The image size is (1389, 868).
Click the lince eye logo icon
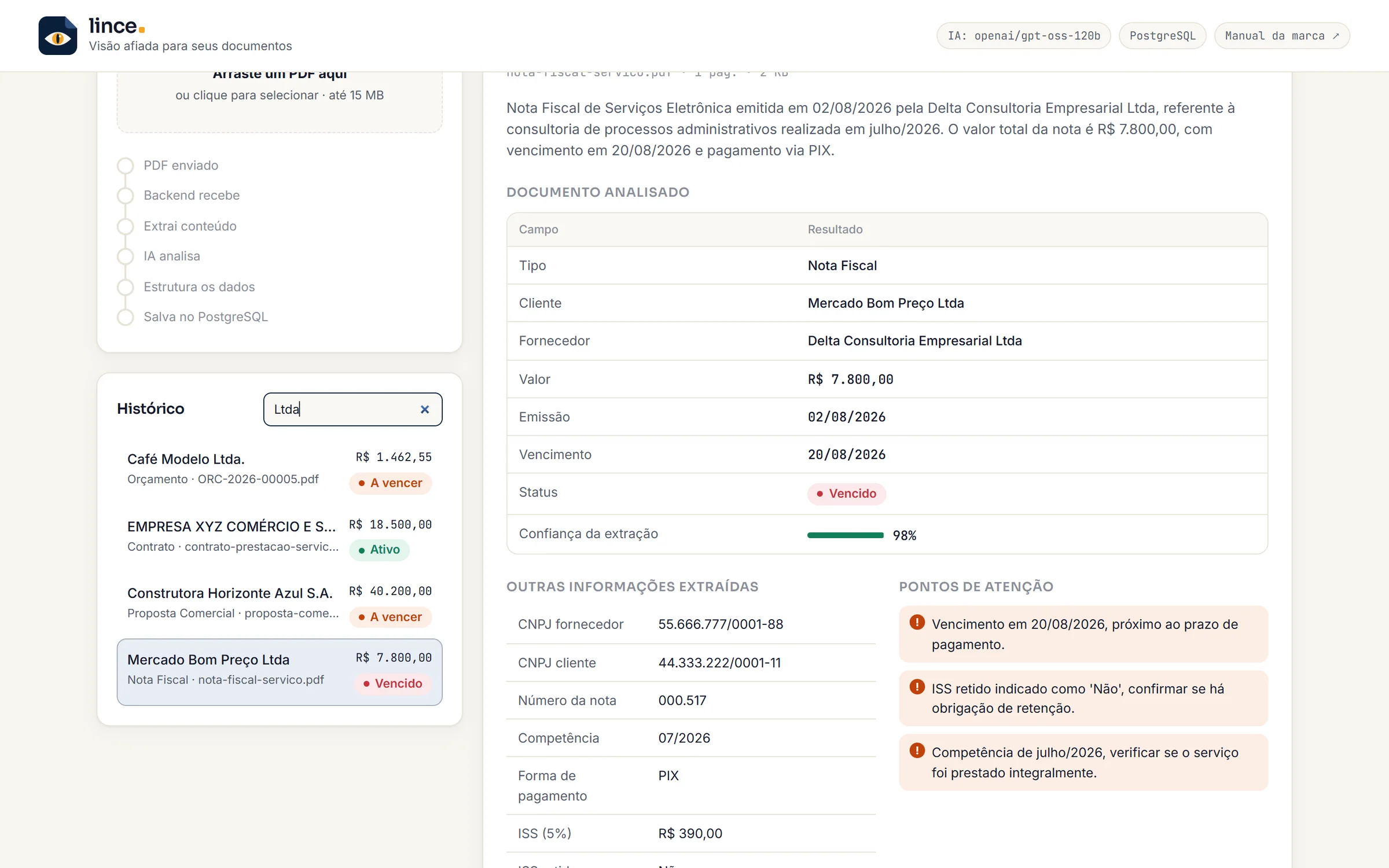tap(58, 36)
